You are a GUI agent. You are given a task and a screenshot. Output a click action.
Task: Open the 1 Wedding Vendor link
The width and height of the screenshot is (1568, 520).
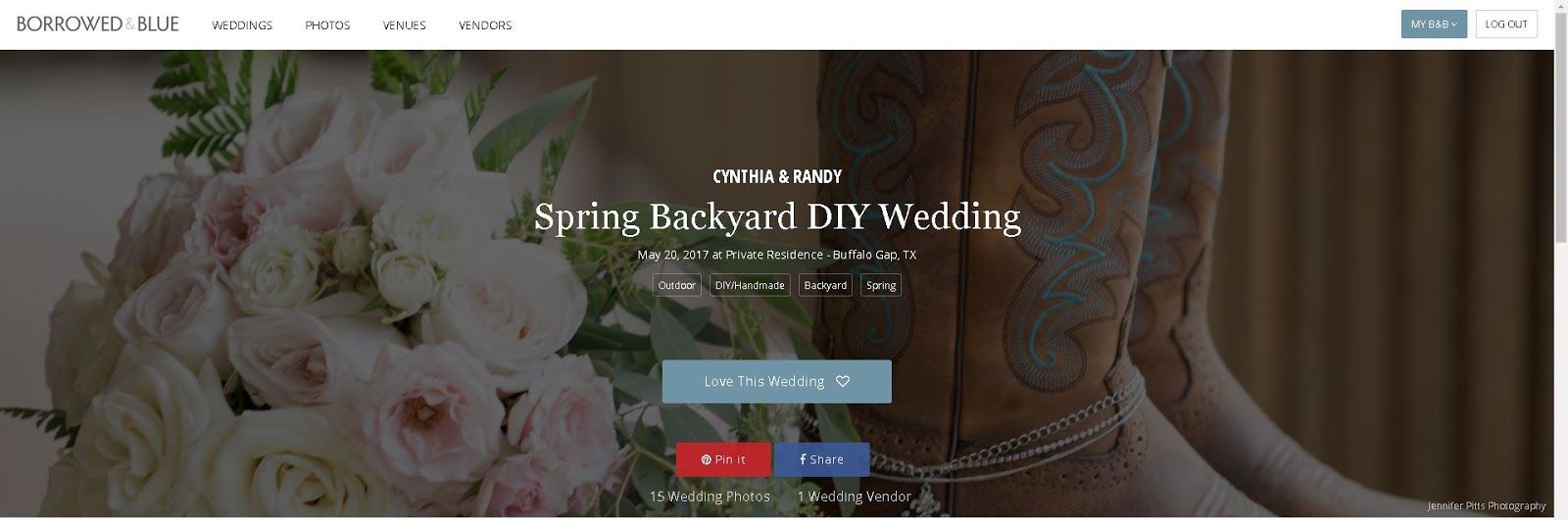click(855, 496)
